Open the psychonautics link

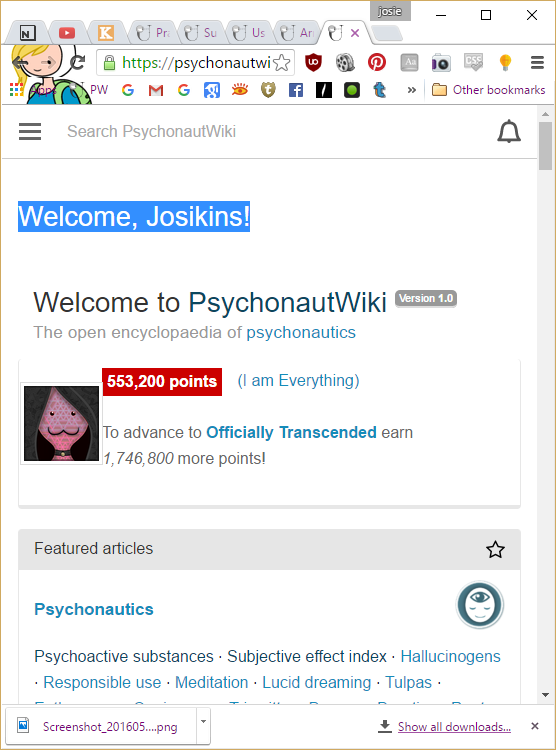301,332
